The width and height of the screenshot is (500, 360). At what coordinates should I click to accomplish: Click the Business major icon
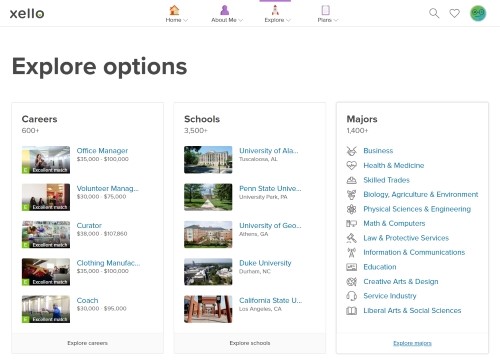[x=351, y=151]
